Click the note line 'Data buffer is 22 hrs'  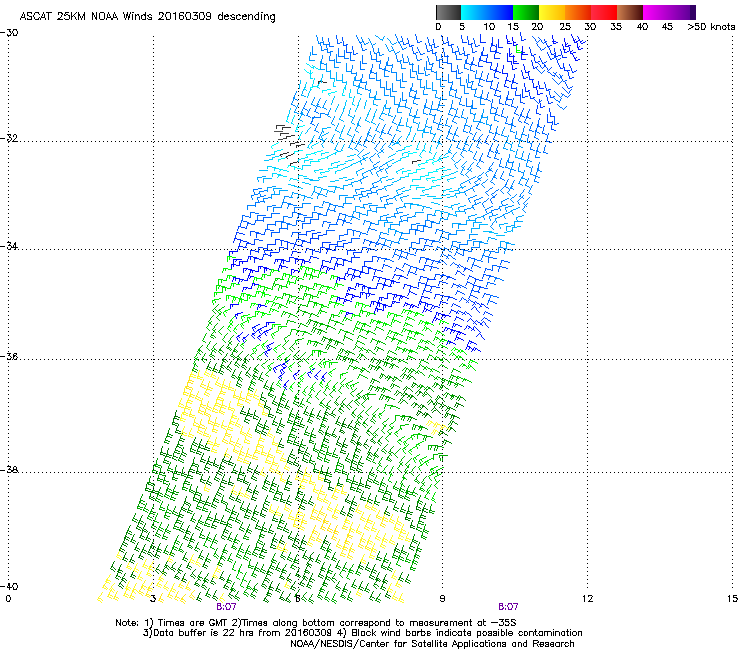point(362,633)
